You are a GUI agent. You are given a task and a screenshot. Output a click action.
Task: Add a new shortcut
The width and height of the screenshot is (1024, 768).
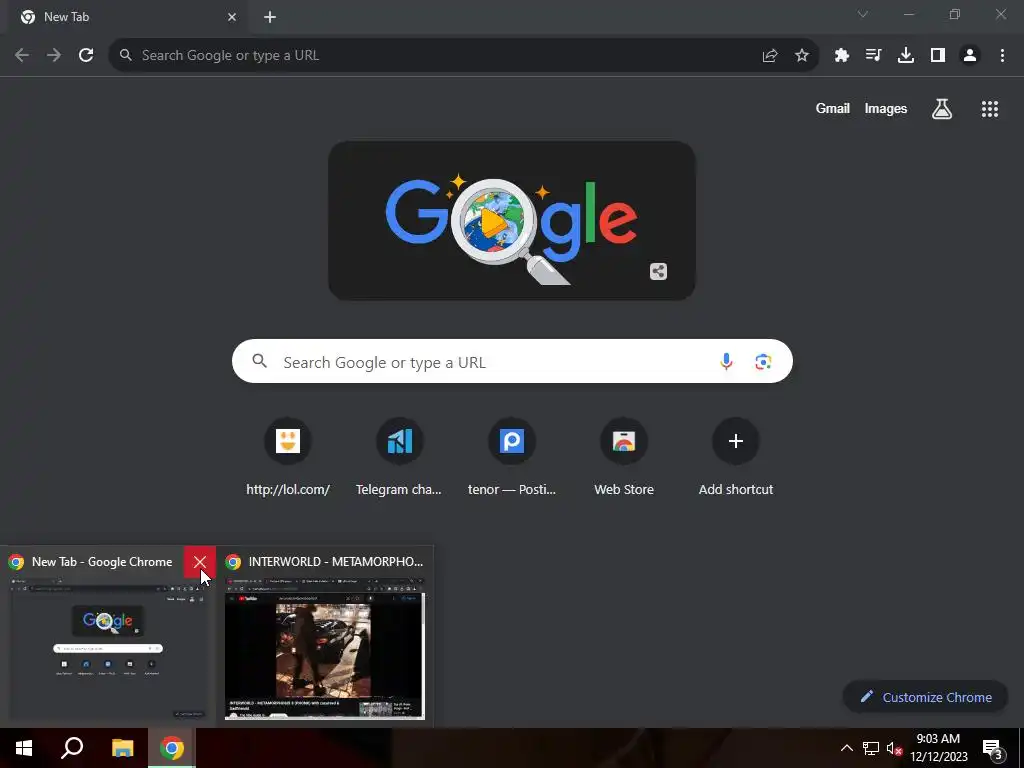tap(736, 457)
